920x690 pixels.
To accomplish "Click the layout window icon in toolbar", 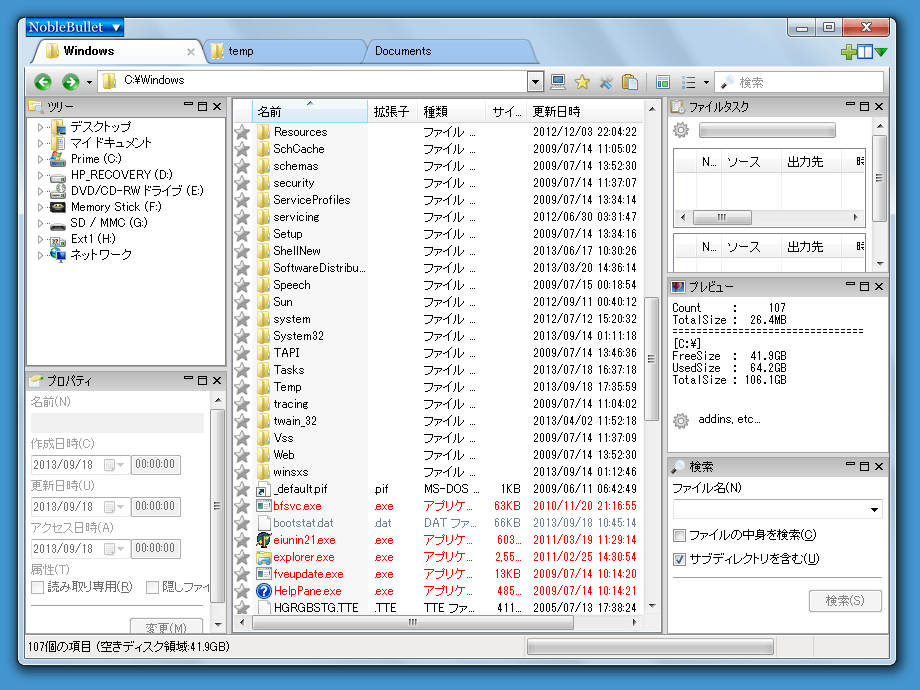I will point(663,82).
